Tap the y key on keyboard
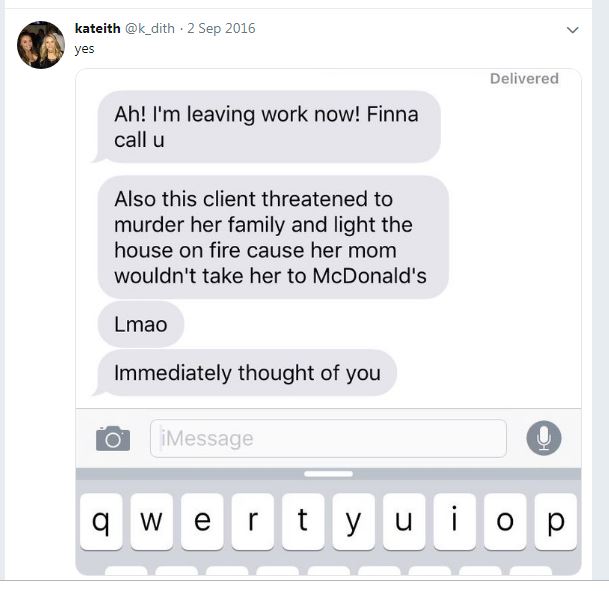609x591 pixels. 353,521
